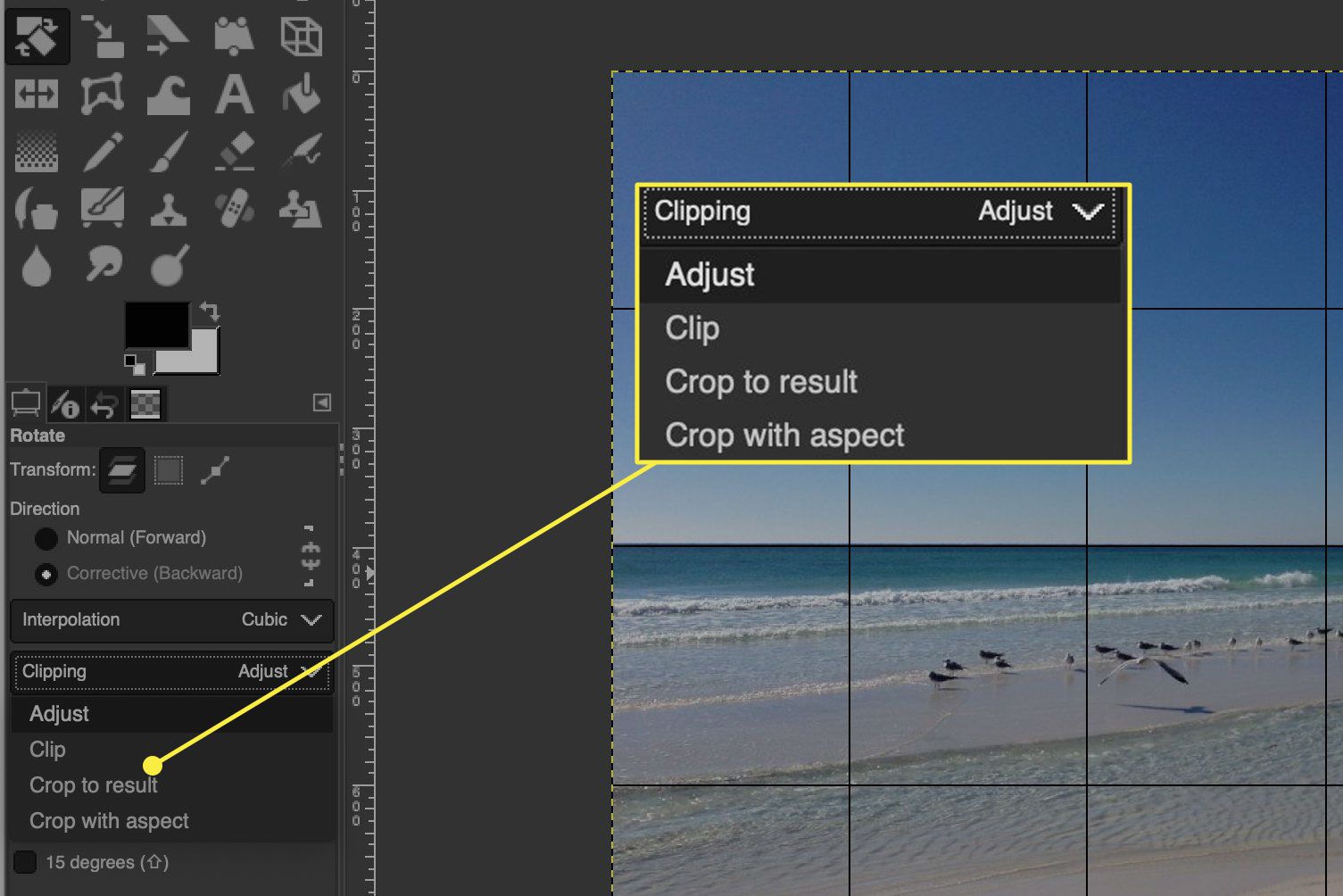1343x896 pixels.
Task: Choose Crop with aspect option
Action: 172,821
